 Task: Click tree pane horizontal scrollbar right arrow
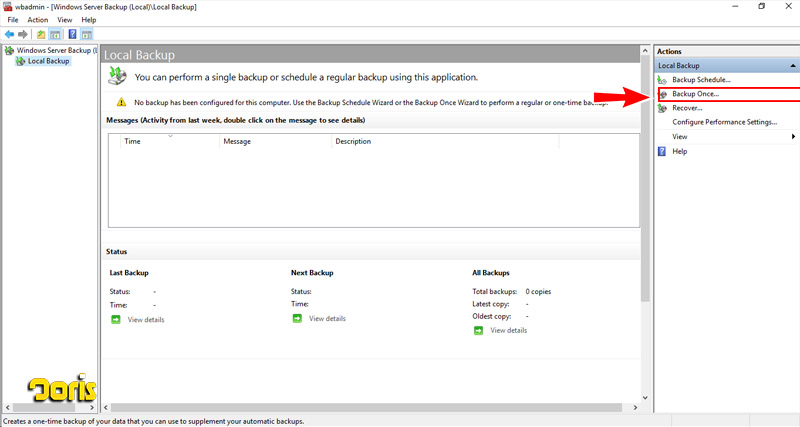[x=92, y=408]
